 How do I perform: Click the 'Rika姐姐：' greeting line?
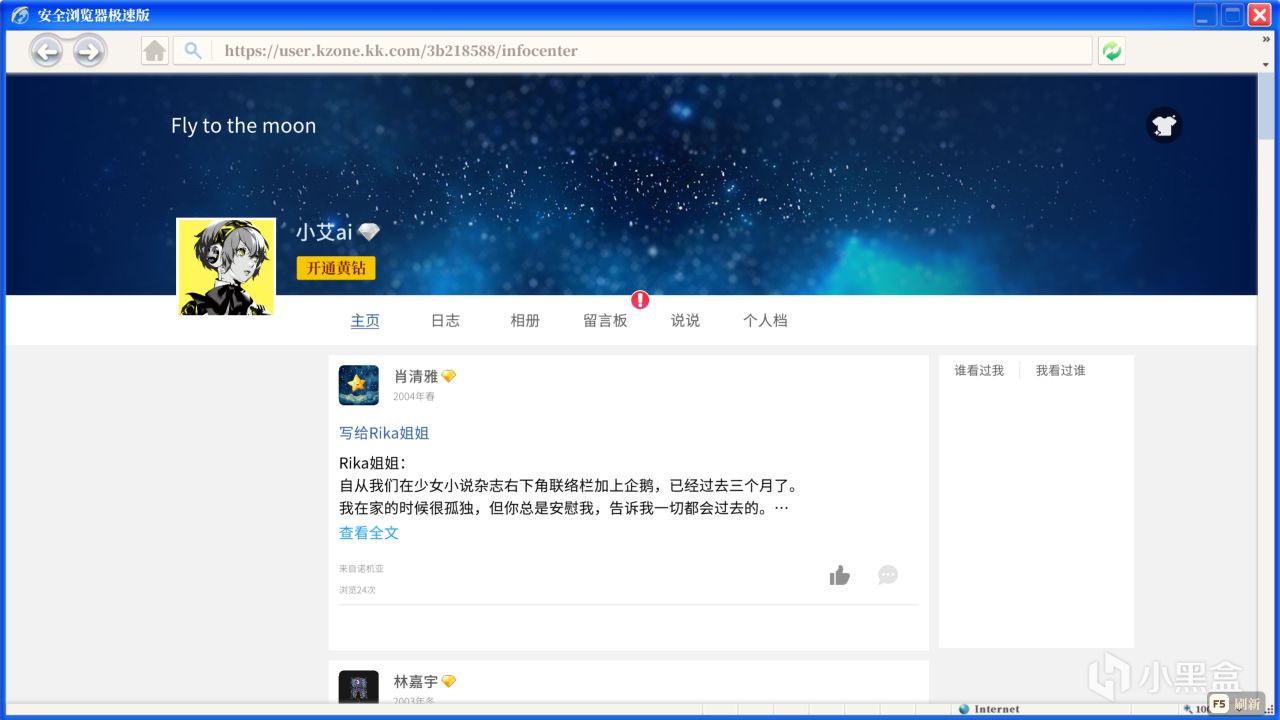pyautogui.click(x=373, y=463)
